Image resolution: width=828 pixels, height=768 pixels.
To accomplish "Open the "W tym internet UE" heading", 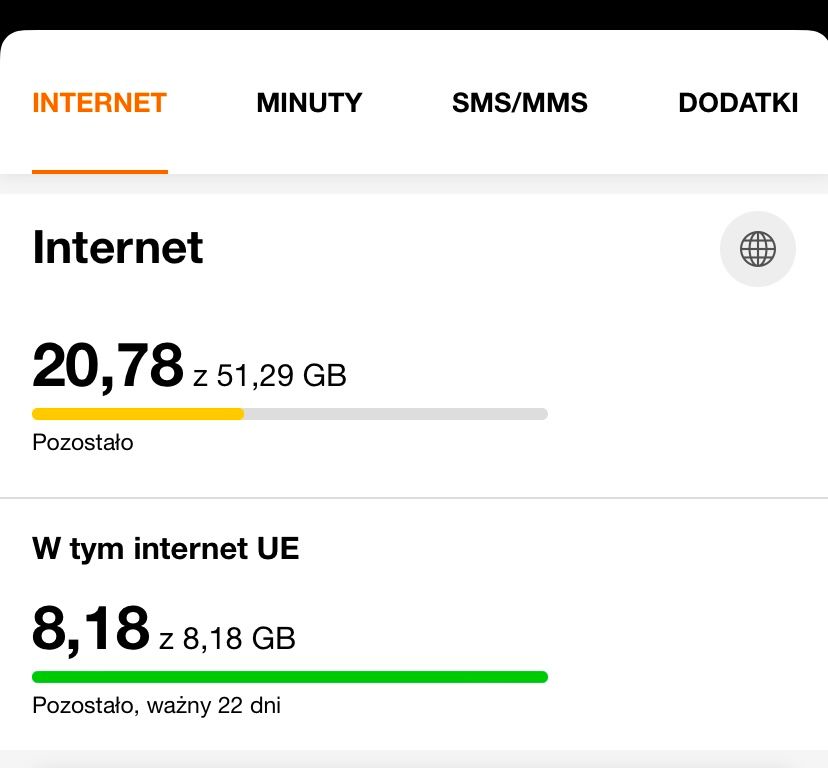I will pyautogui.click(x=166, y=548).
